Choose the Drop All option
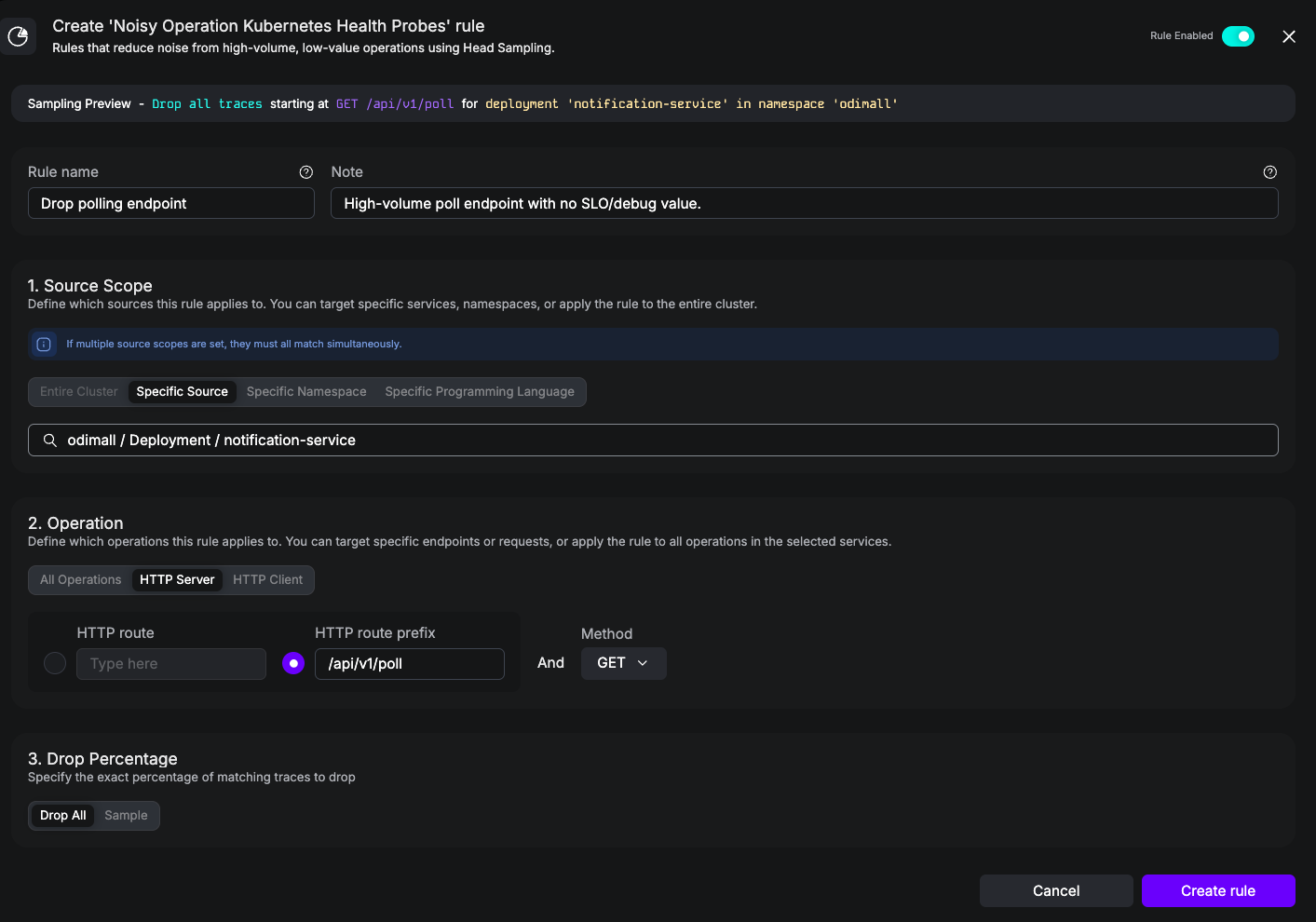This screenshot has height=922, width=1316. pyautogui.click(x=63, y=816)
